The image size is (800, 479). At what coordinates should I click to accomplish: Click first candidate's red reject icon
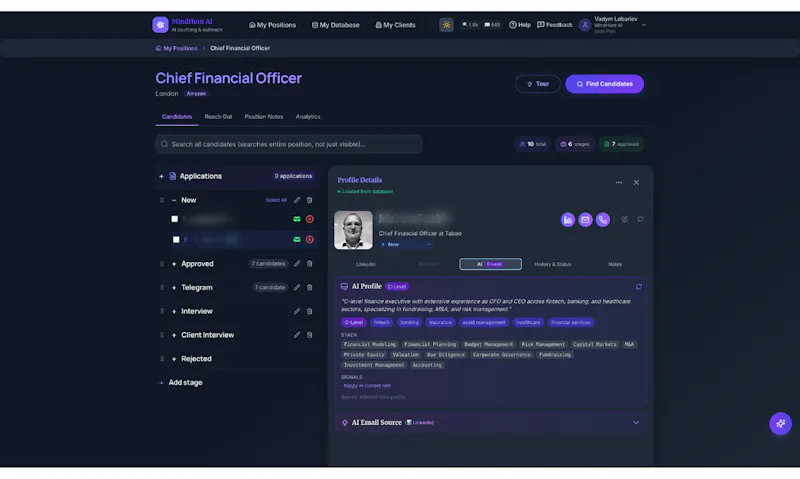pyautogui.click(x=310, y=219)
